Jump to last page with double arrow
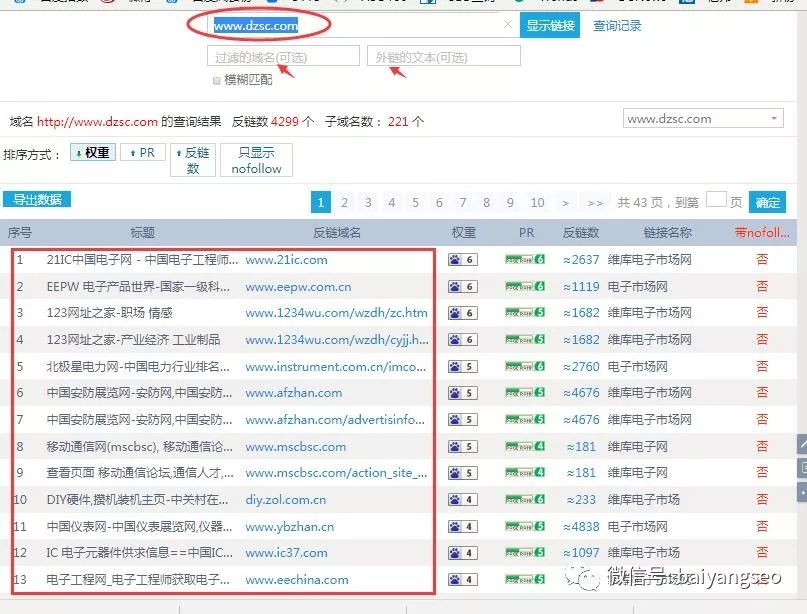 coord(595,203)
